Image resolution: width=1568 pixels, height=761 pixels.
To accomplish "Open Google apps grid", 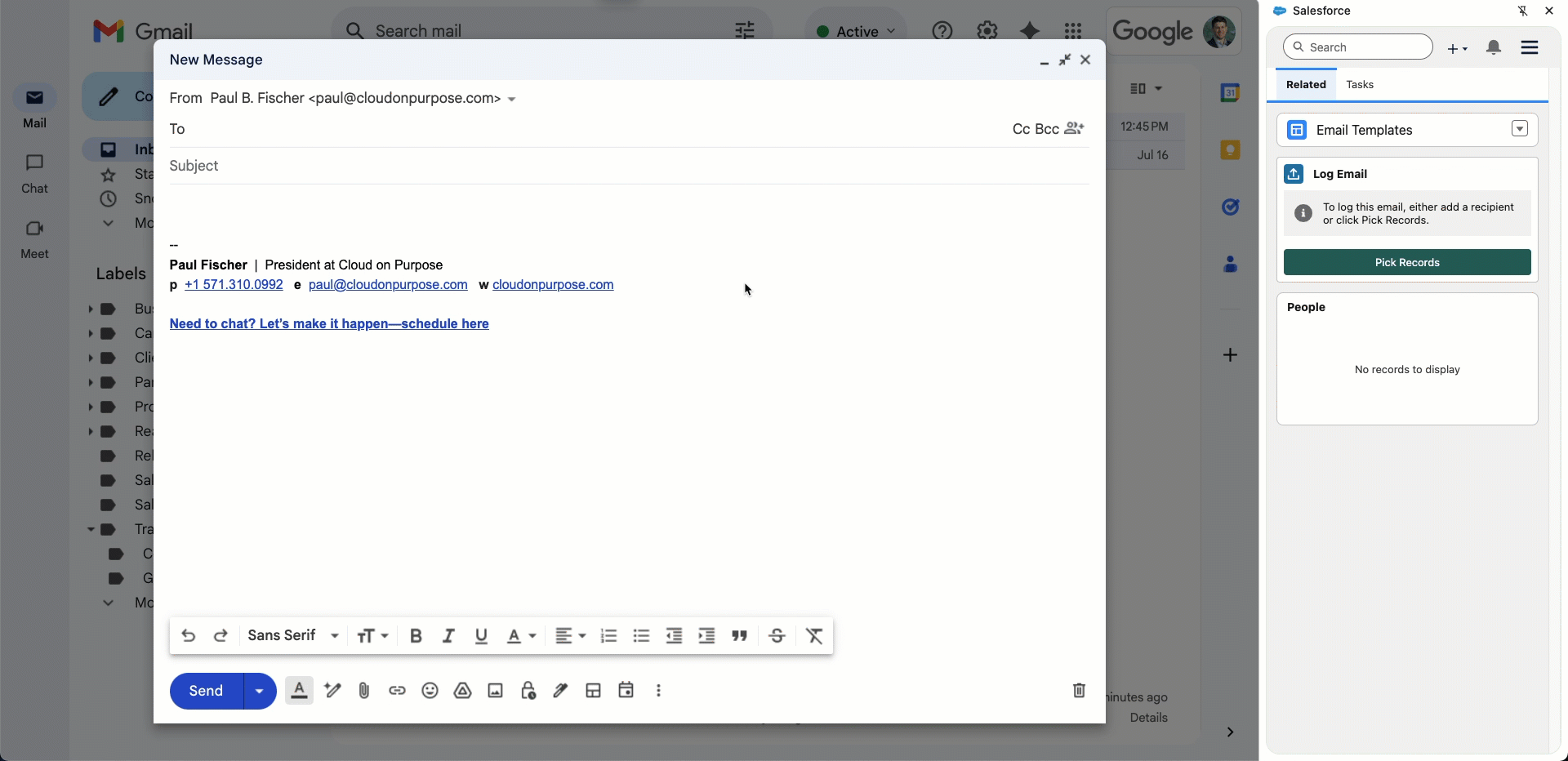I will [x=1073, y=31].
